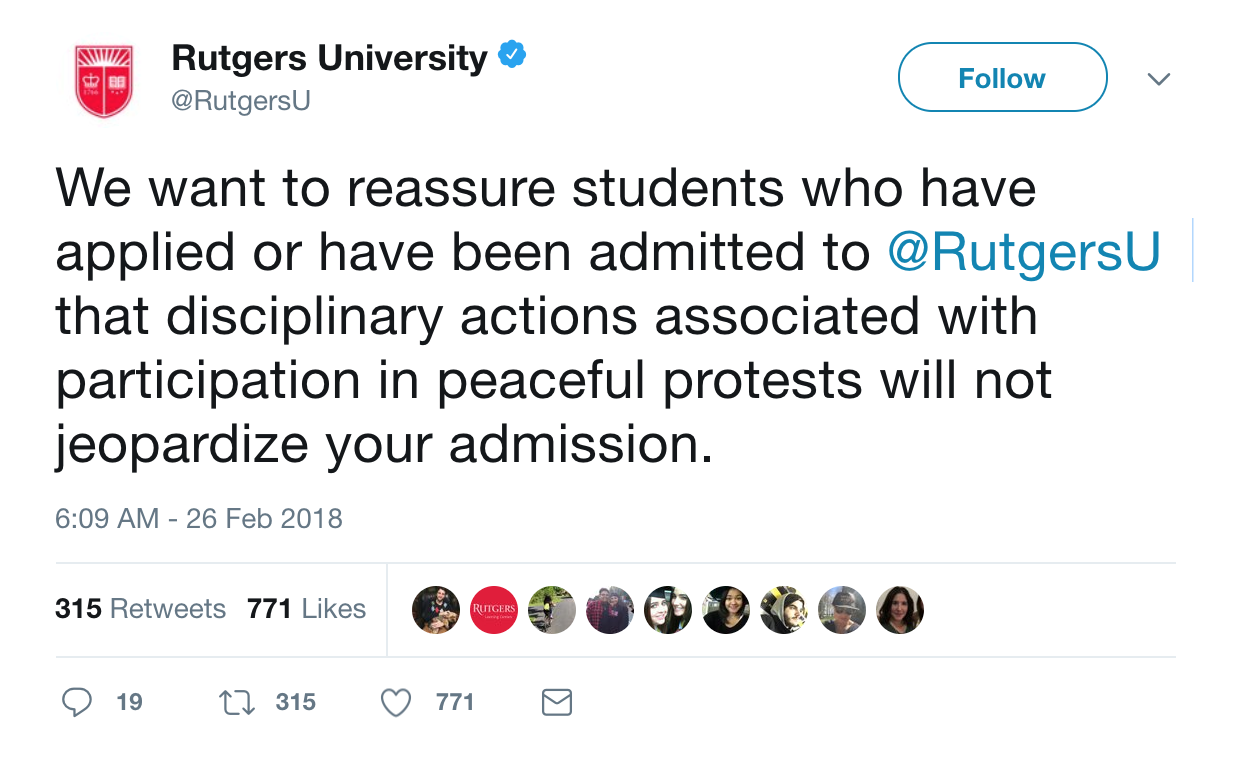Screen dimensions: 1238x768
Task: Follow Rutgers University
Action: click(x=1002, y=78)
